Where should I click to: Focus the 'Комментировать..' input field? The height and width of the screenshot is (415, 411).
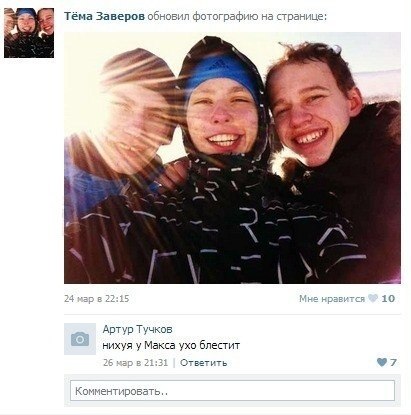coord(232,391)
